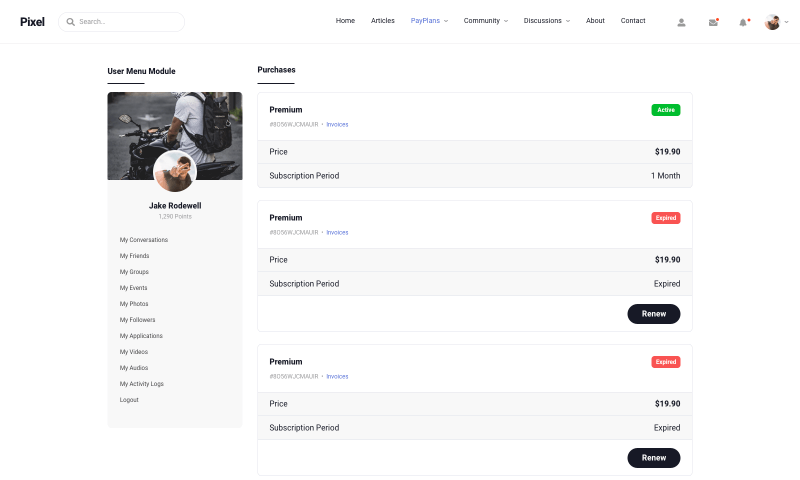Image resolution: width=800 pixels, height=480 pixels.
Task: Open the Home menu item
Action: [345, 21]
